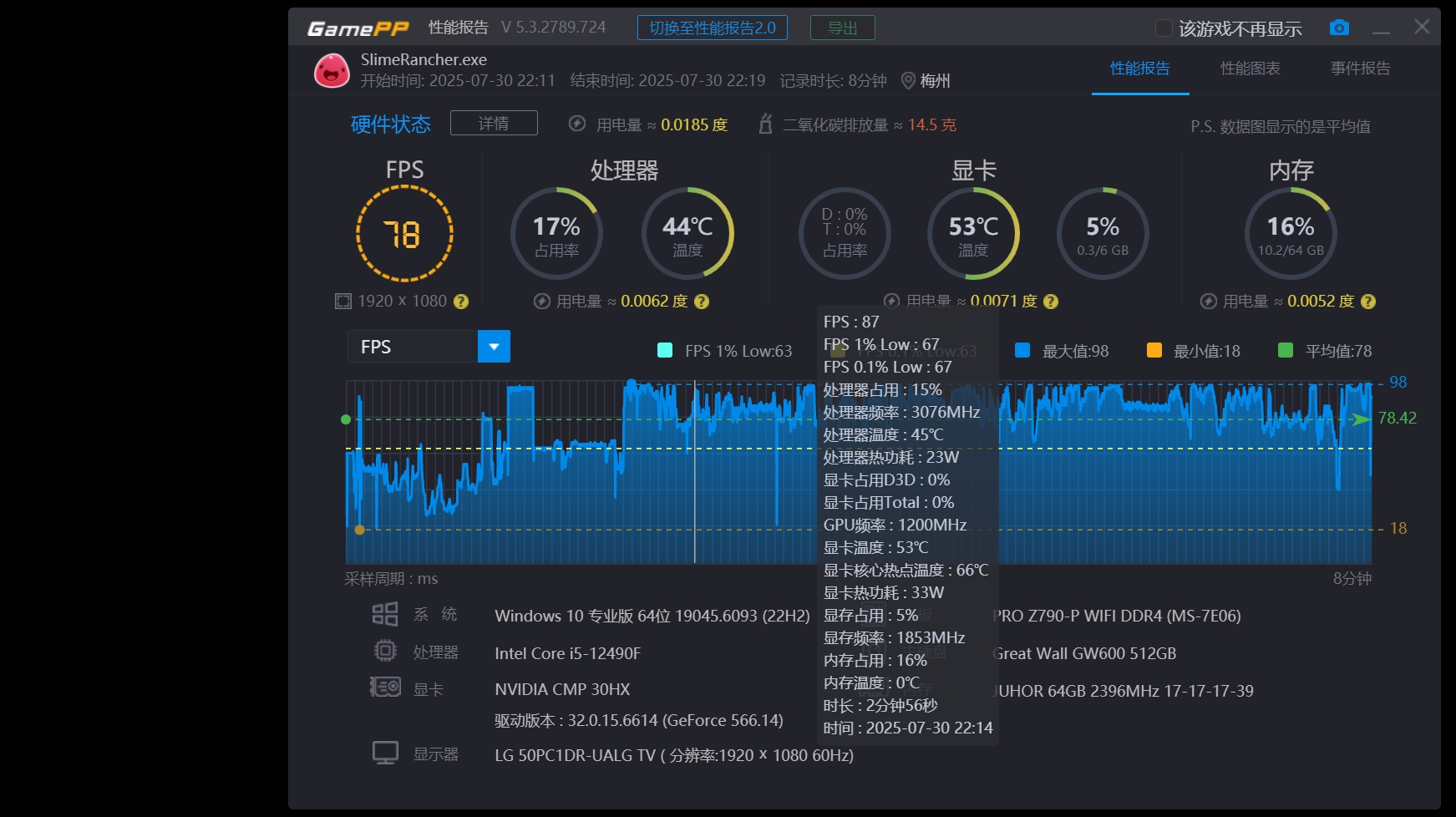Click the processor 44℃ temperature gauge

[687, 233]
